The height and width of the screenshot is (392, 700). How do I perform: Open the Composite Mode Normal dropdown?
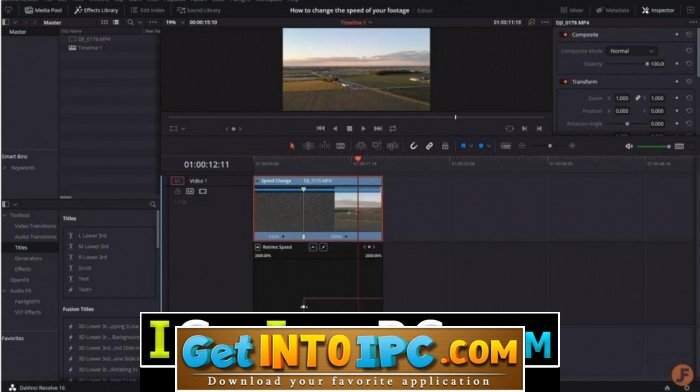click(631, 51)
